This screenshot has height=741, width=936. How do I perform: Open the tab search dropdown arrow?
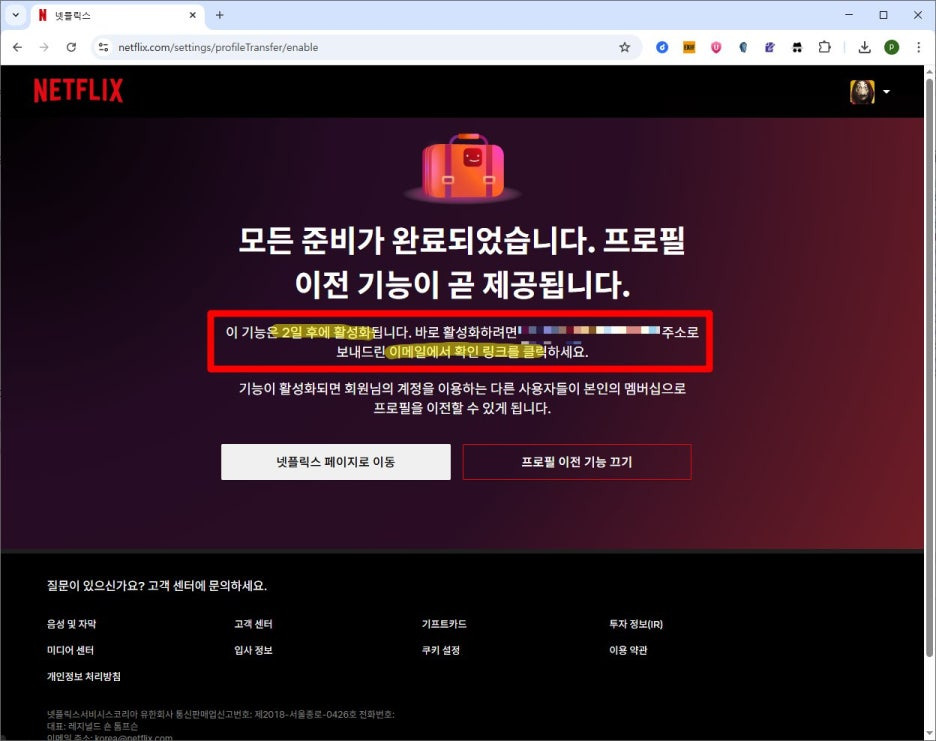[x=16, y=15]
